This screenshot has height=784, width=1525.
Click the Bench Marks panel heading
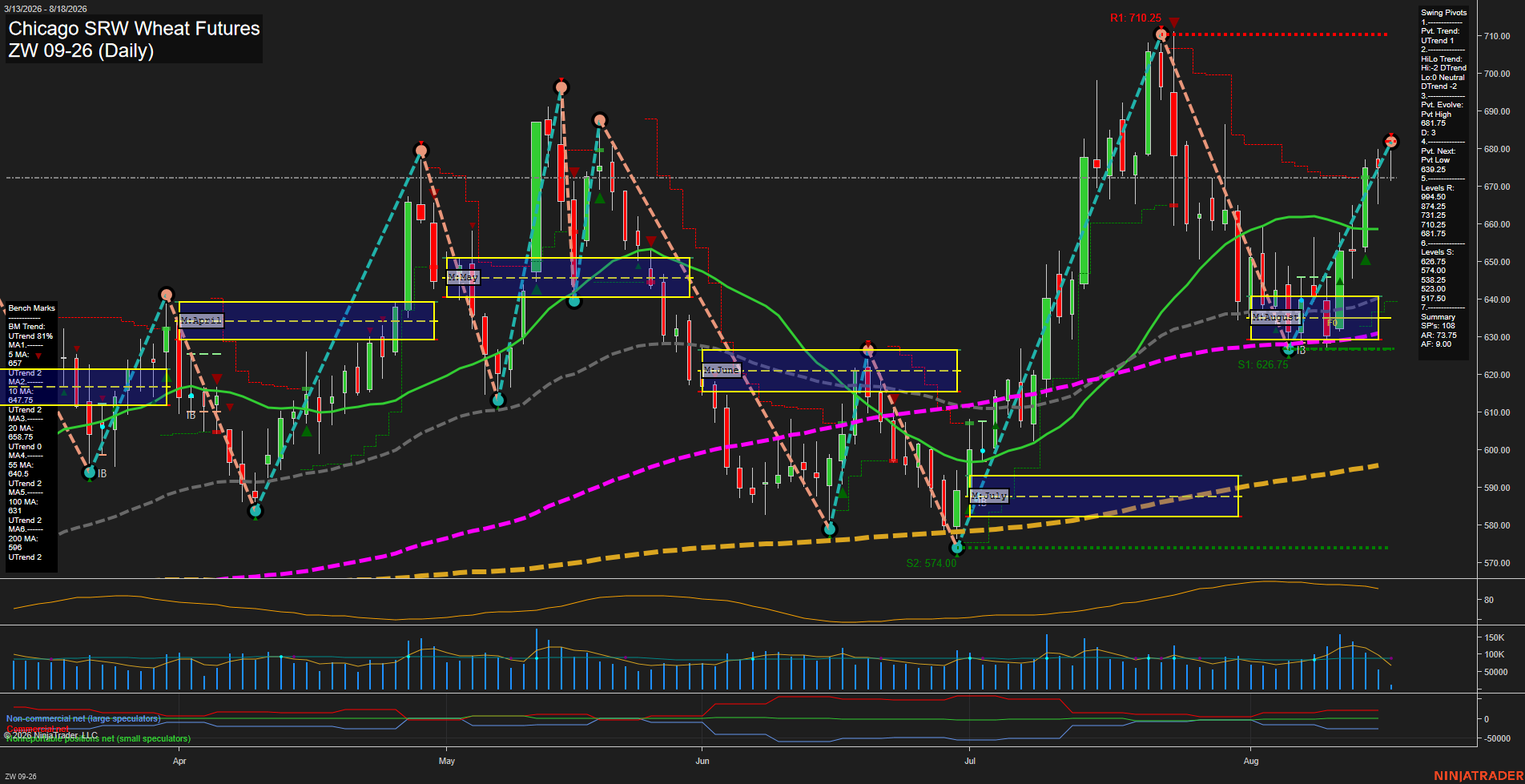pos(32,308)
